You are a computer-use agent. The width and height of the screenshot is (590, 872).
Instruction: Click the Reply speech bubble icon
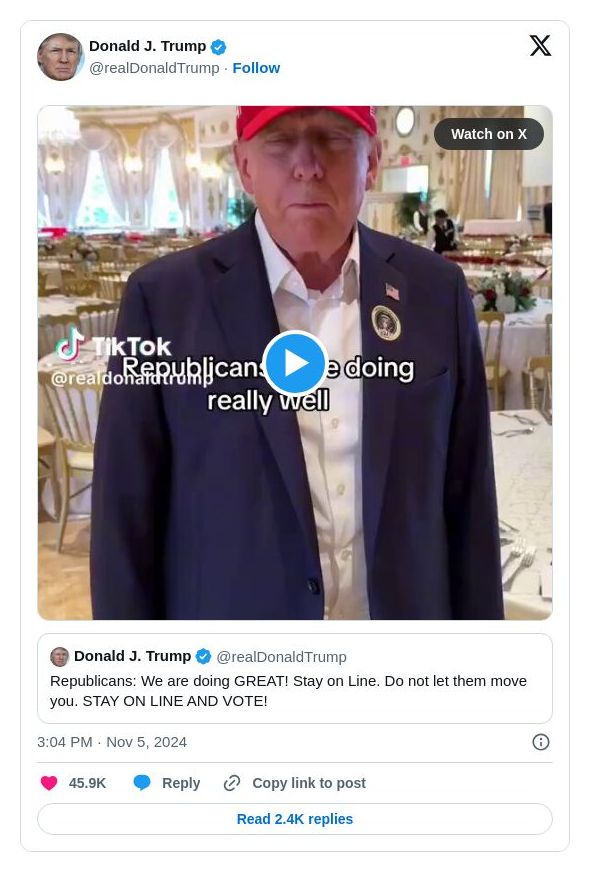[x=141, y=783]
